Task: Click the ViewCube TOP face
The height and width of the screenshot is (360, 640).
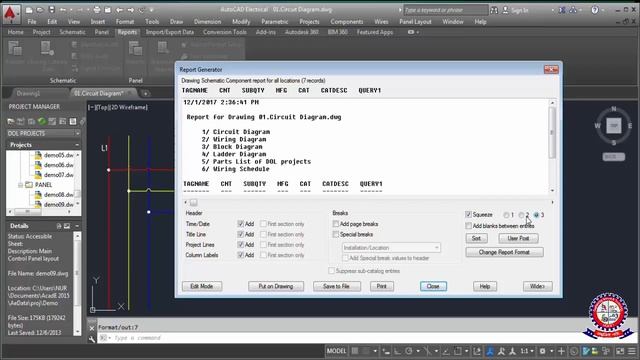Action: pos(613,126)
